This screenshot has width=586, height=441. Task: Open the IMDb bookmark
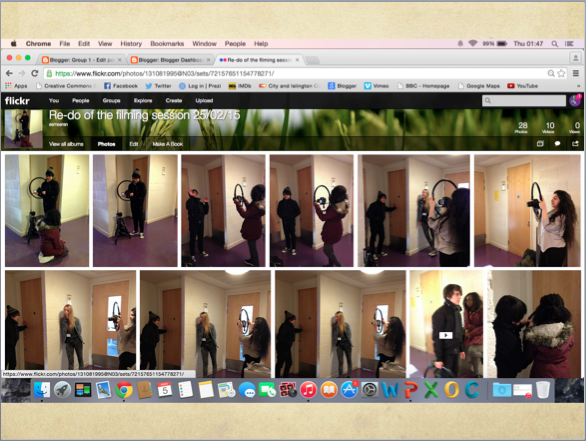(240, 86)
